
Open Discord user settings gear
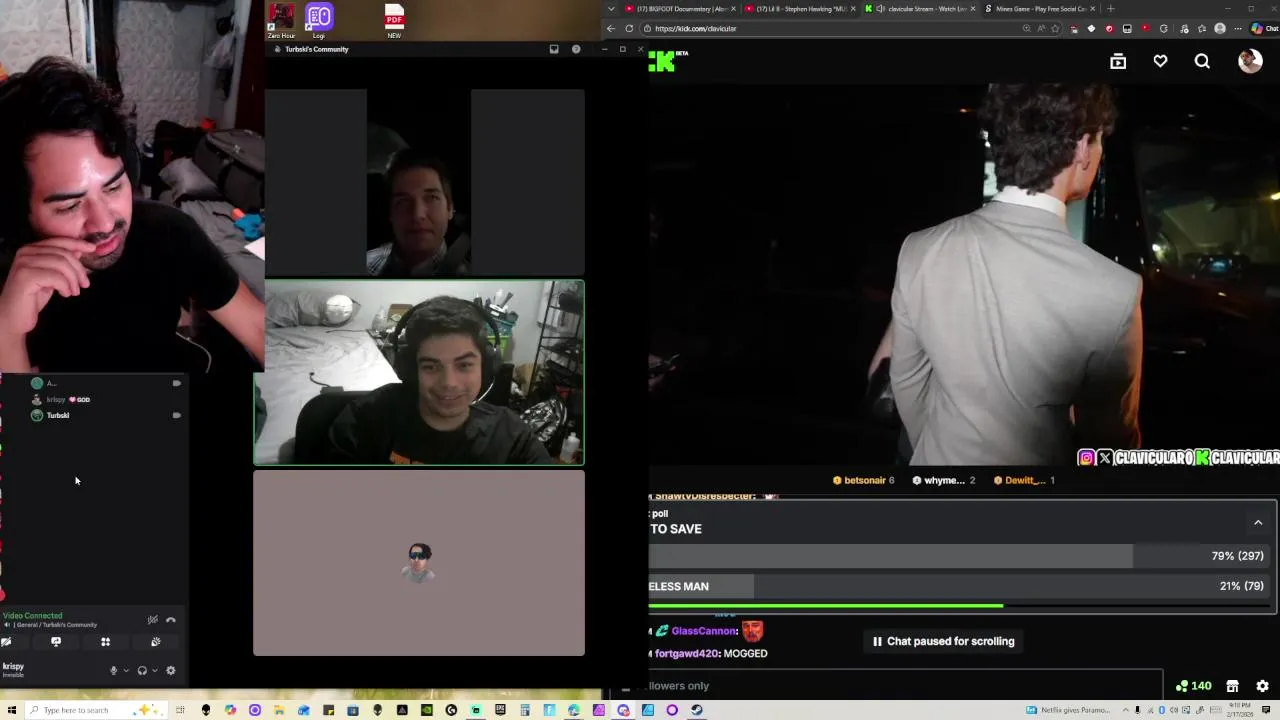[170, 671]
